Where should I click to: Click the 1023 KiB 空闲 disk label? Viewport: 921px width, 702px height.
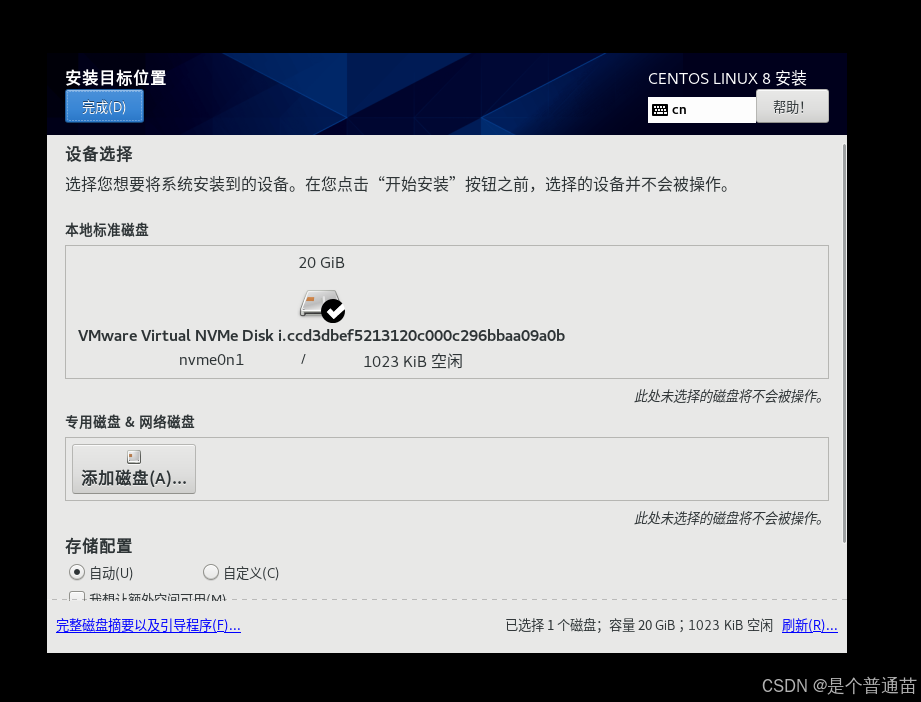[413, 361]
